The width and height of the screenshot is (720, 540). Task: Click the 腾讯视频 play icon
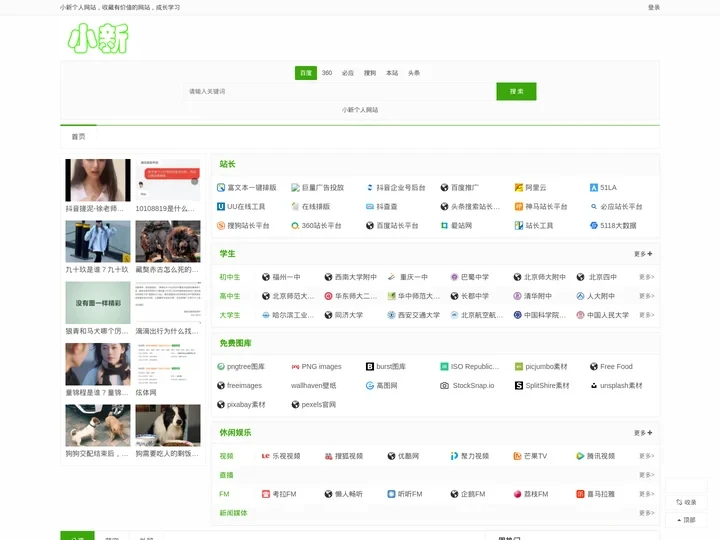580,456
